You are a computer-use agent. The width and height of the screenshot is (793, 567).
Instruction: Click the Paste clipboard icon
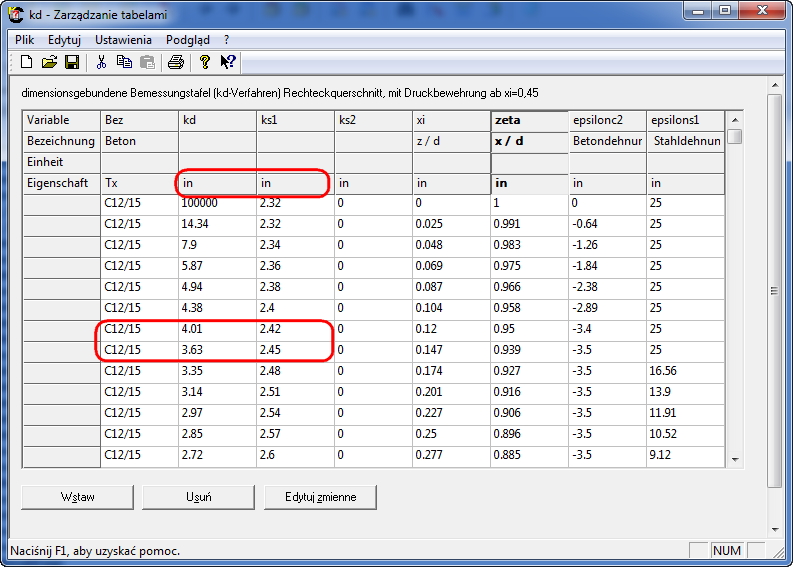[x=147, y=62]
